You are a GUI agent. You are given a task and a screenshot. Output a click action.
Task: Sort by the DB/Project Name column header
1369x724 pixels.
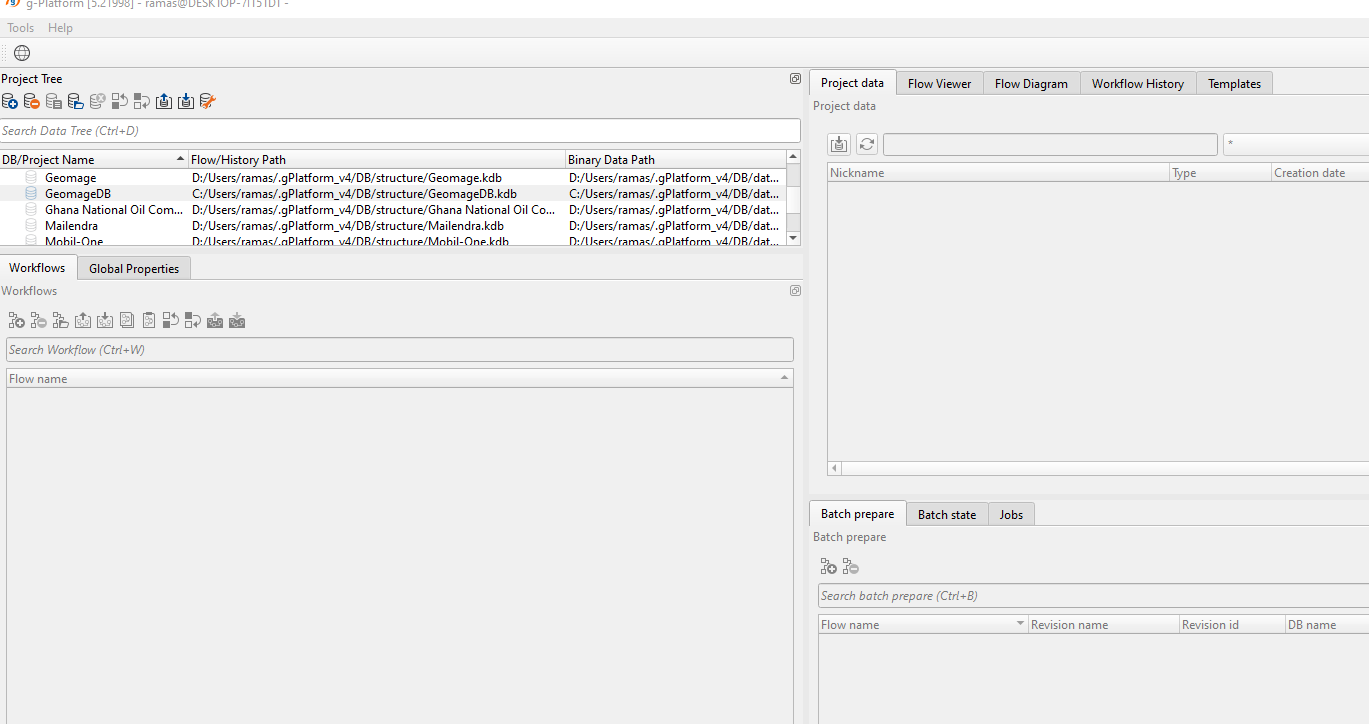pos(90,160)
